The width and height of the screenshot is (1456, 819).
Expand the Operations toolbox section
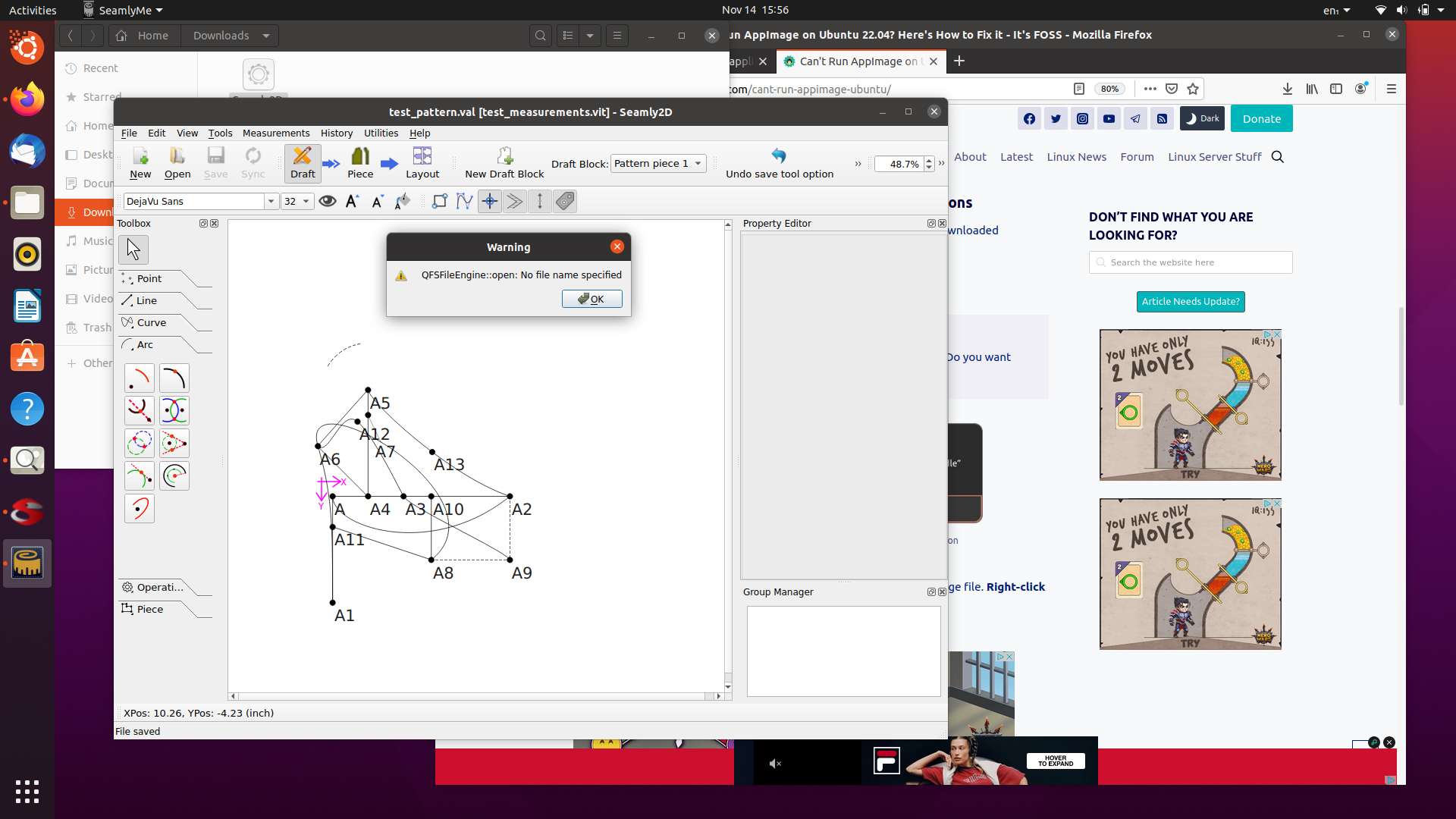159,587
